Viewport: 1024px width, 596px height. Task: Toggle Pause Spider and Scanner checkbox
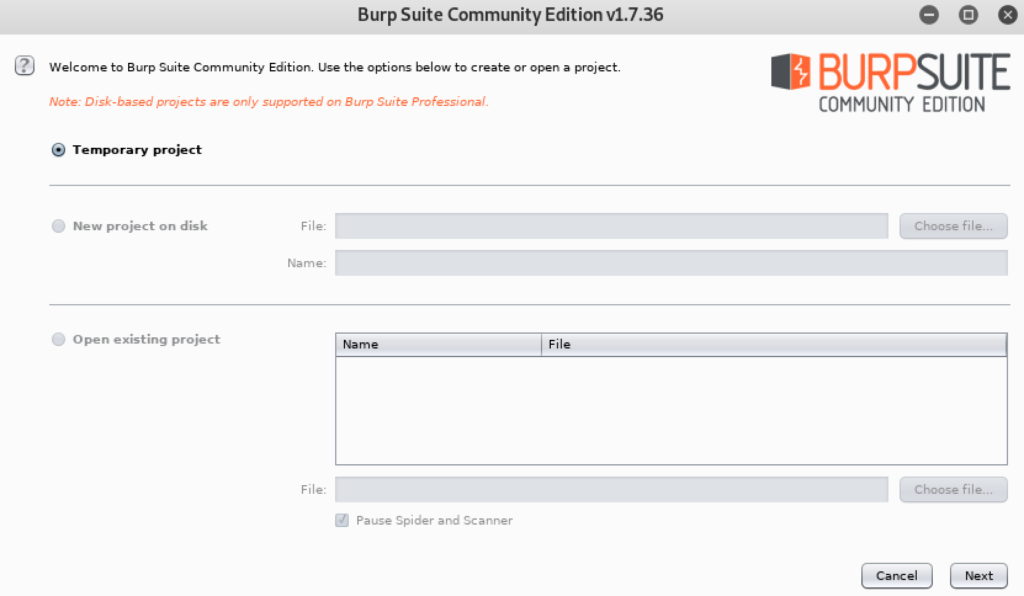point(342,520)
